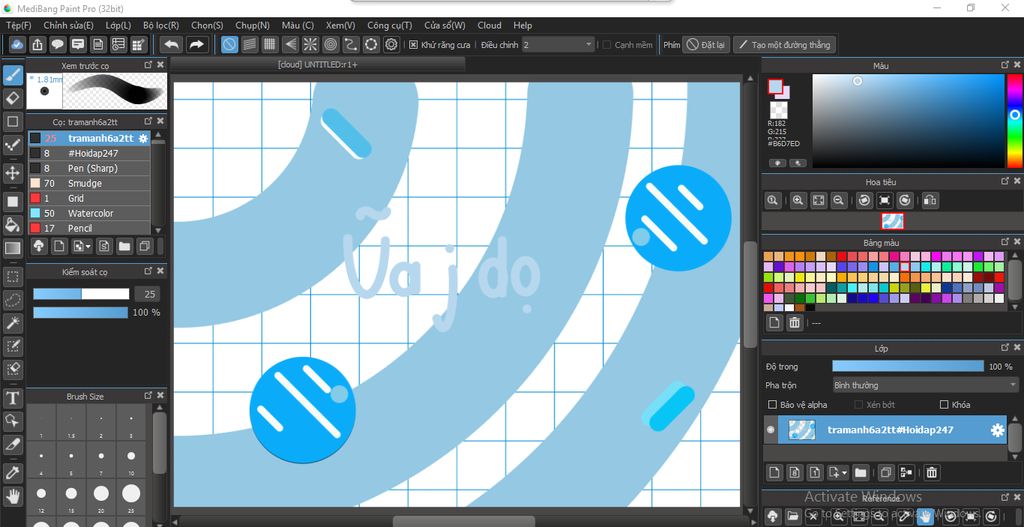Select the Brush tool in left toolbar
1024x527 pixels.
12,76
